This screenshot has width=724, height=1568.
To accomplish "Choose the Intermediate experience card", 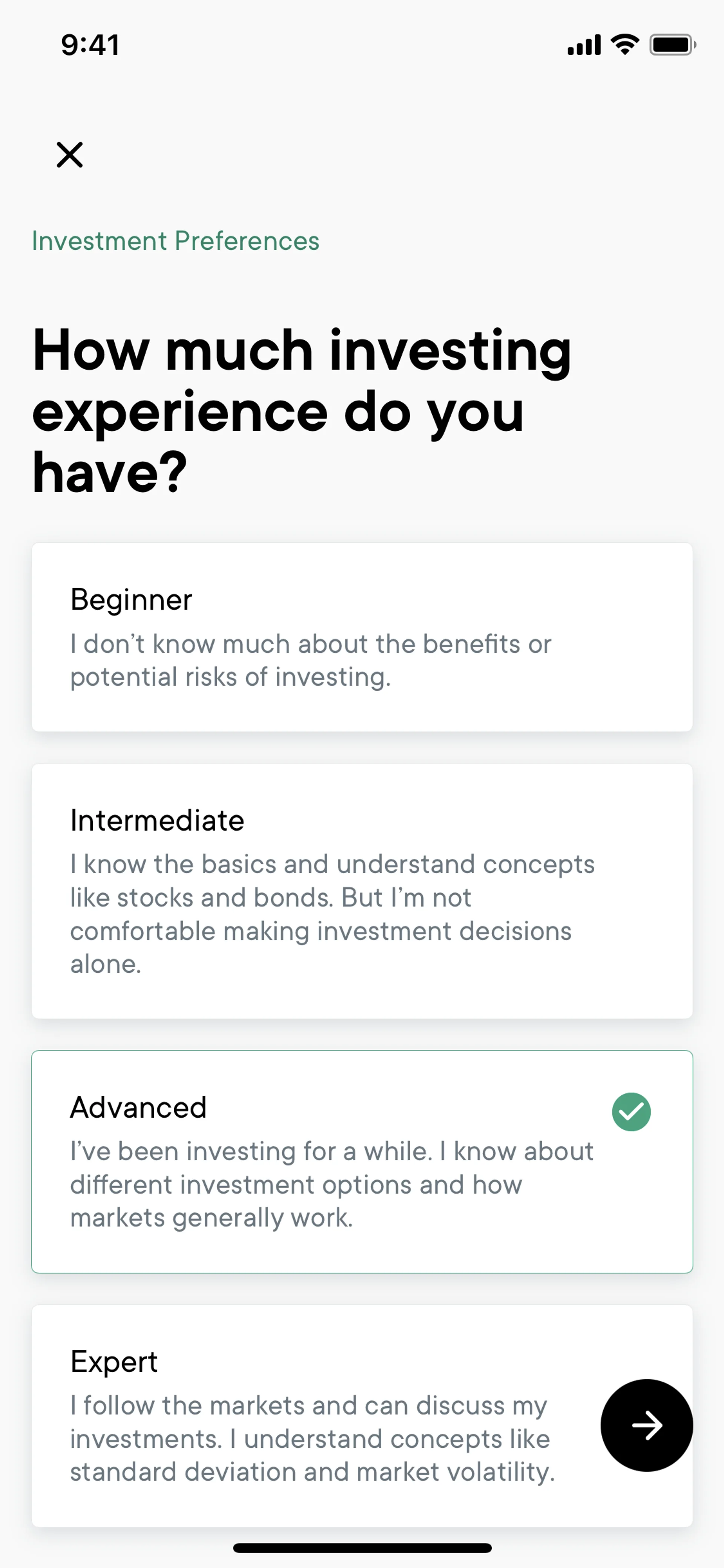I will (x=361, y=891).
